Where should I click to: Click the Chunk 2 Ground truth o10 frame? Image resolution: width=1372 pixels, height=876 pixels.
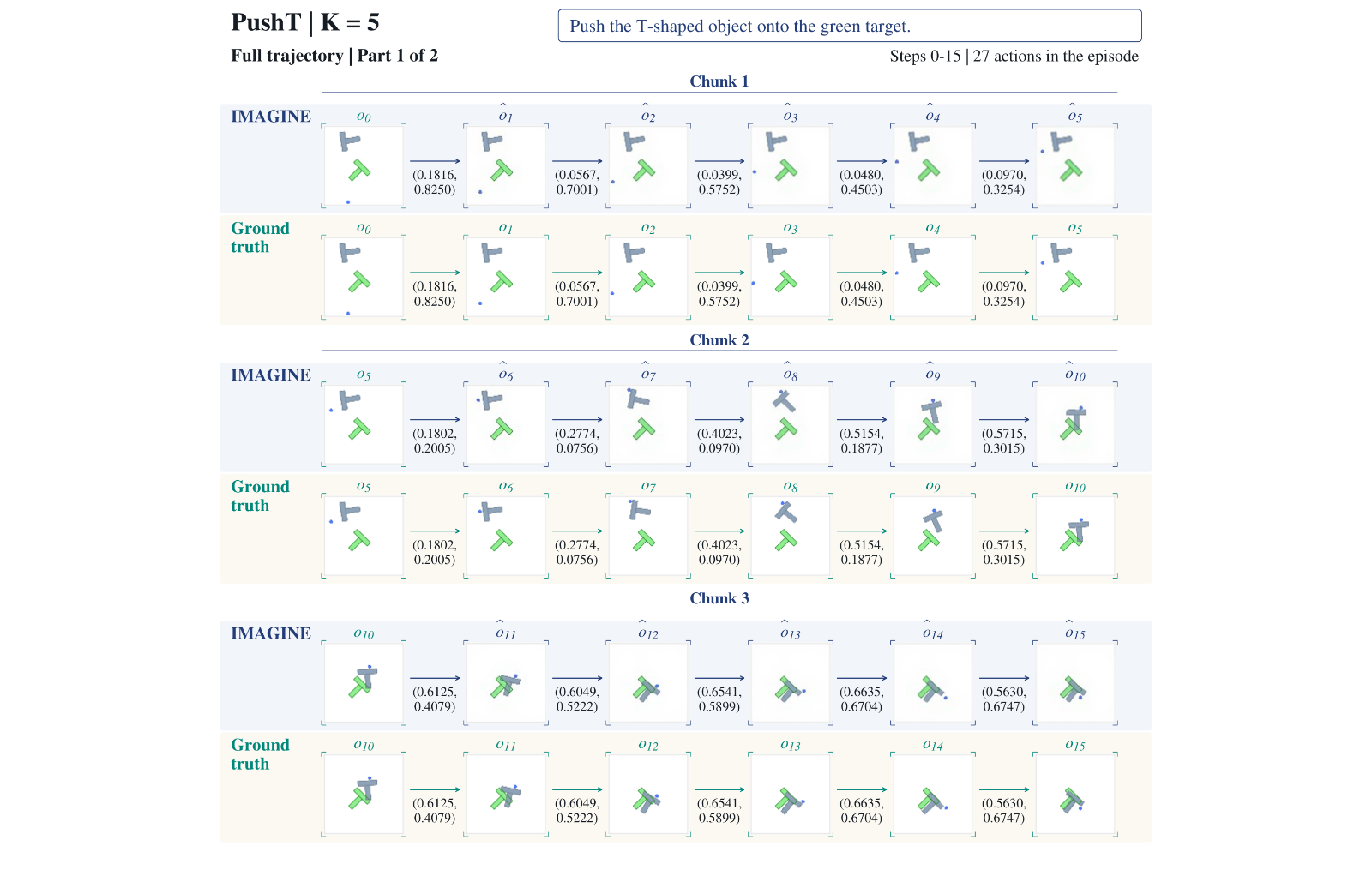coord(1075,537)
